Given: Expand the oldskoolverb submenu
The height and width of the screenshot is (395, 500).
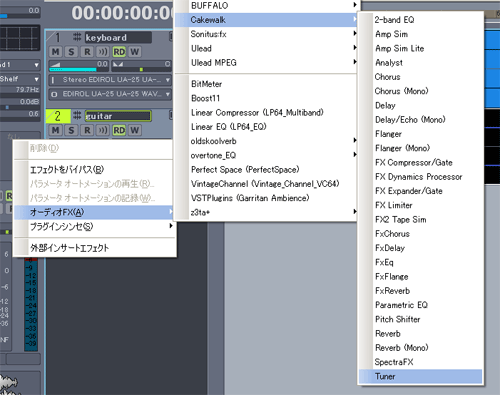Looking at the screenshot, I should 266,141.
